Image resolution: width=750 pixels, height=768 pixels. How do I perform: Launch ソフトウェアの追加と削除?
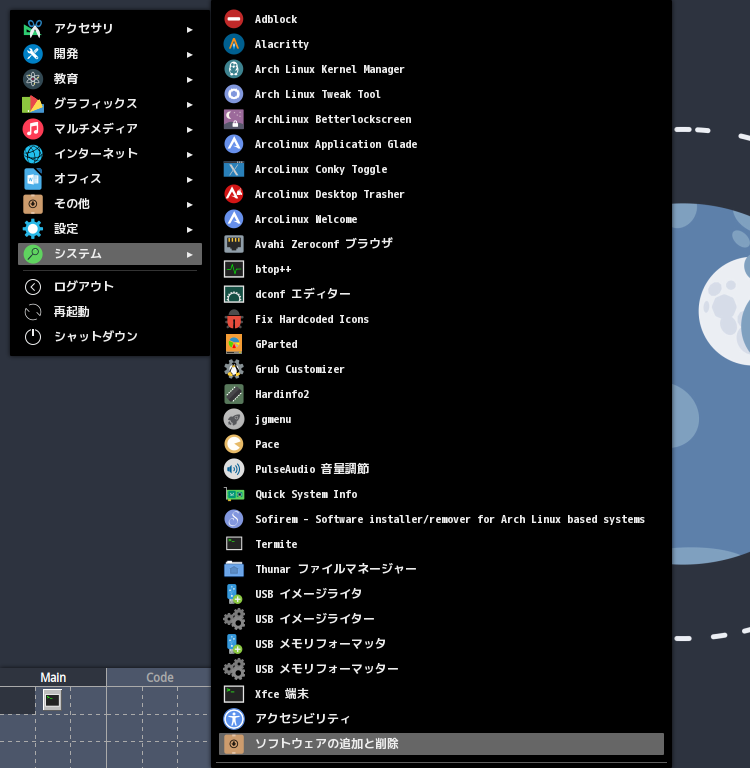coord(441,744)
